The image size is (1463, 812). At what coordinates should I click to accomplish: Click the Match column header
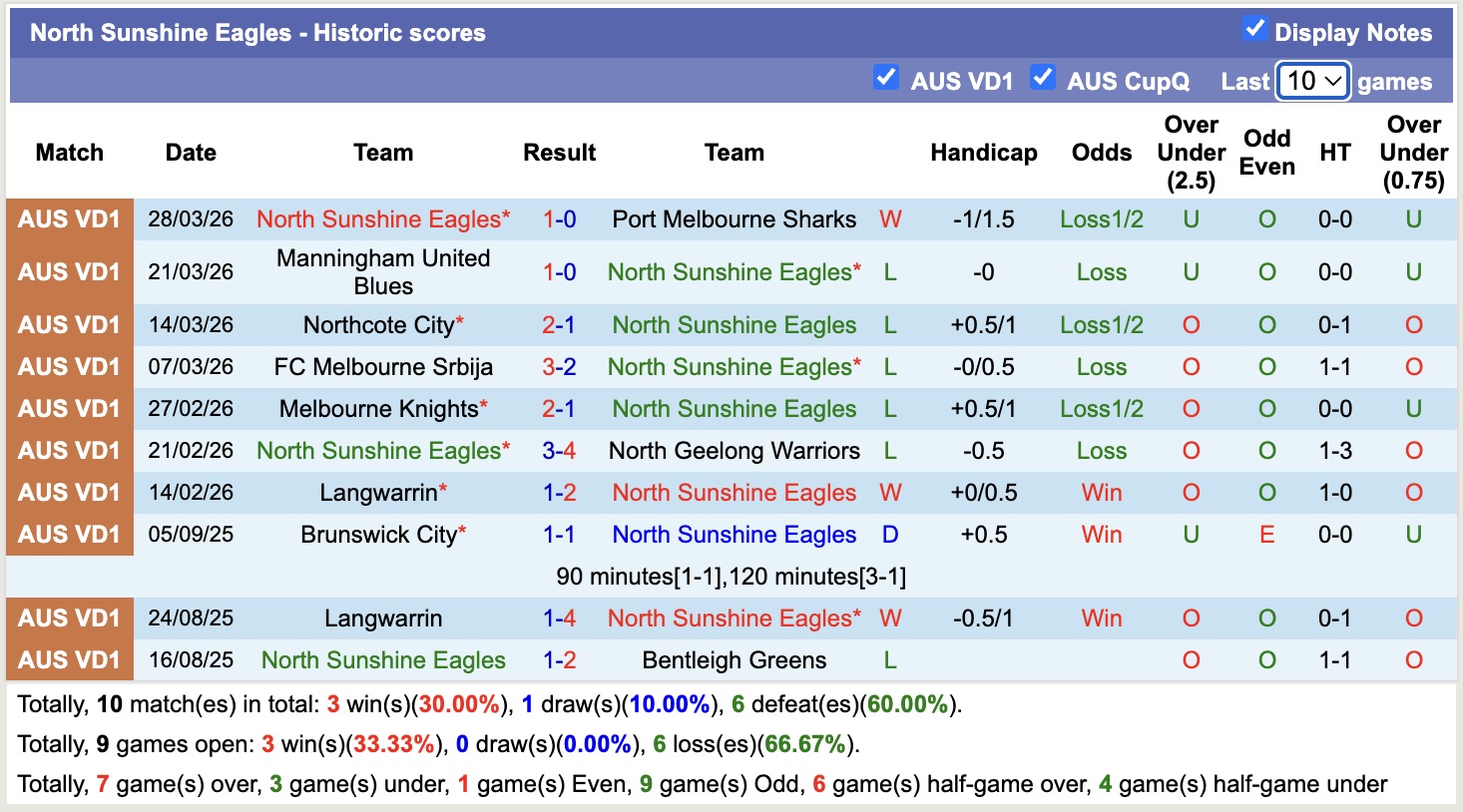click(x=68, y=153)
